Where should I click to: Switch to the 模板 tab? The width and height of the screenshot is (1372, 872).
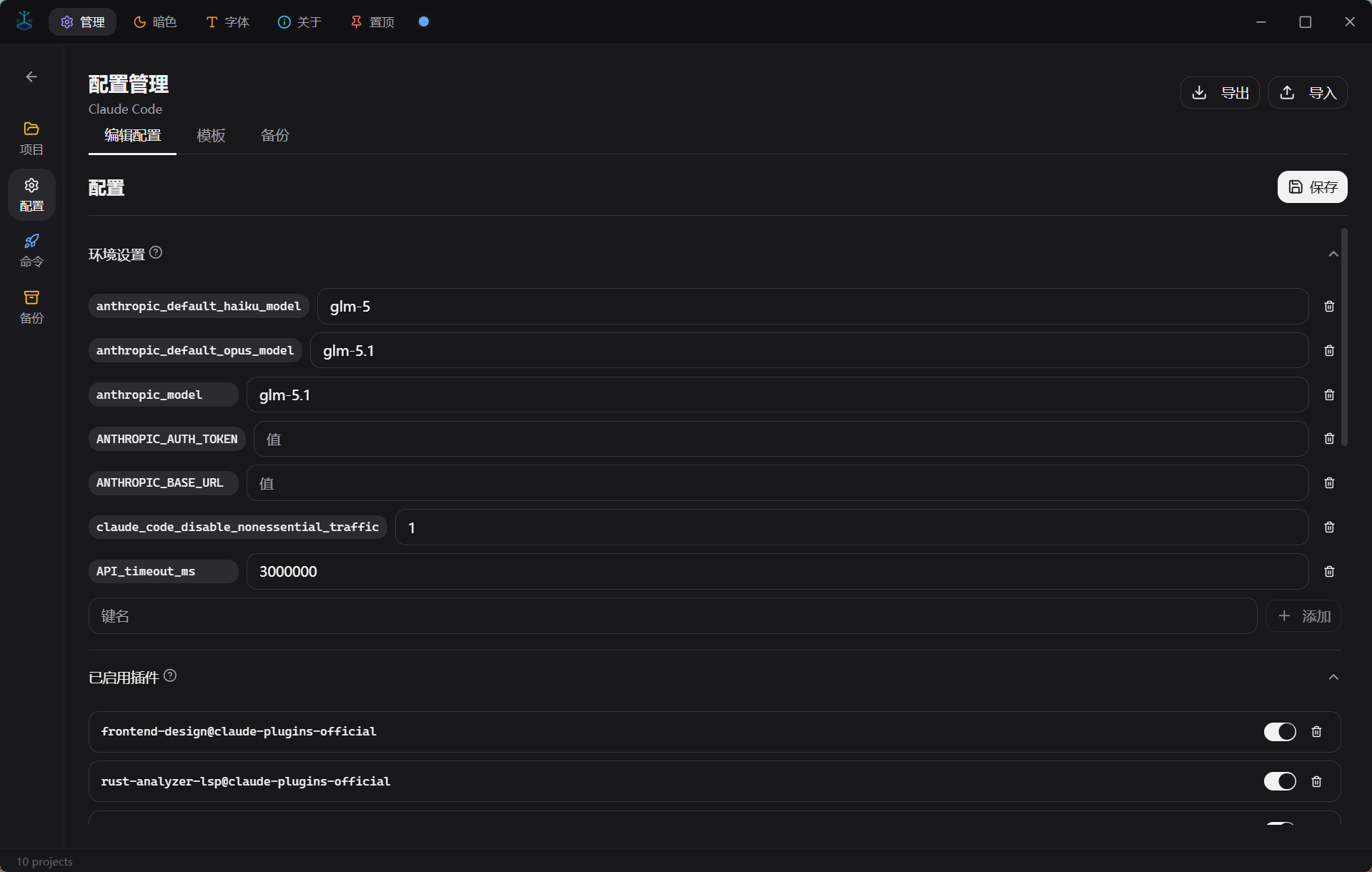pyautogui.click(x=211, y=136)
